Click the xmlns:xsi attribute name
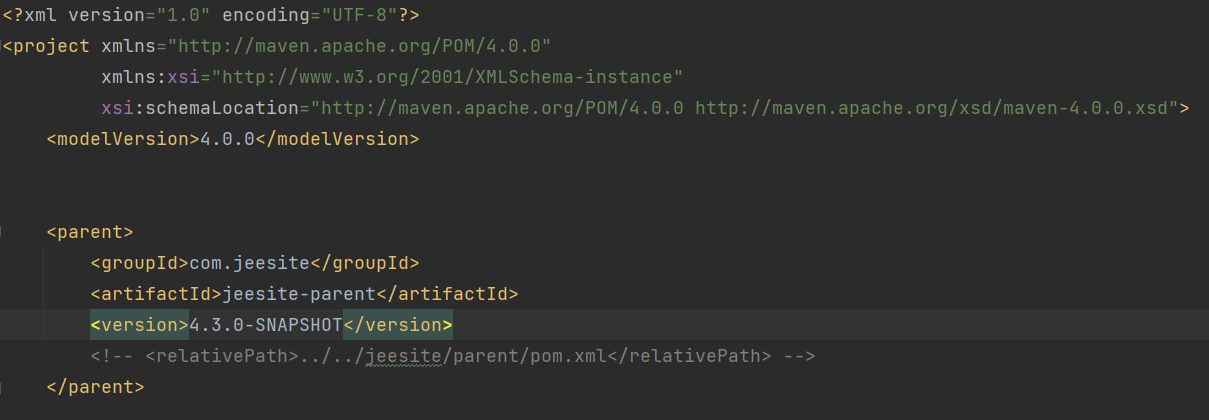Viewport: 1209px width, 420px height. [150, 77]
